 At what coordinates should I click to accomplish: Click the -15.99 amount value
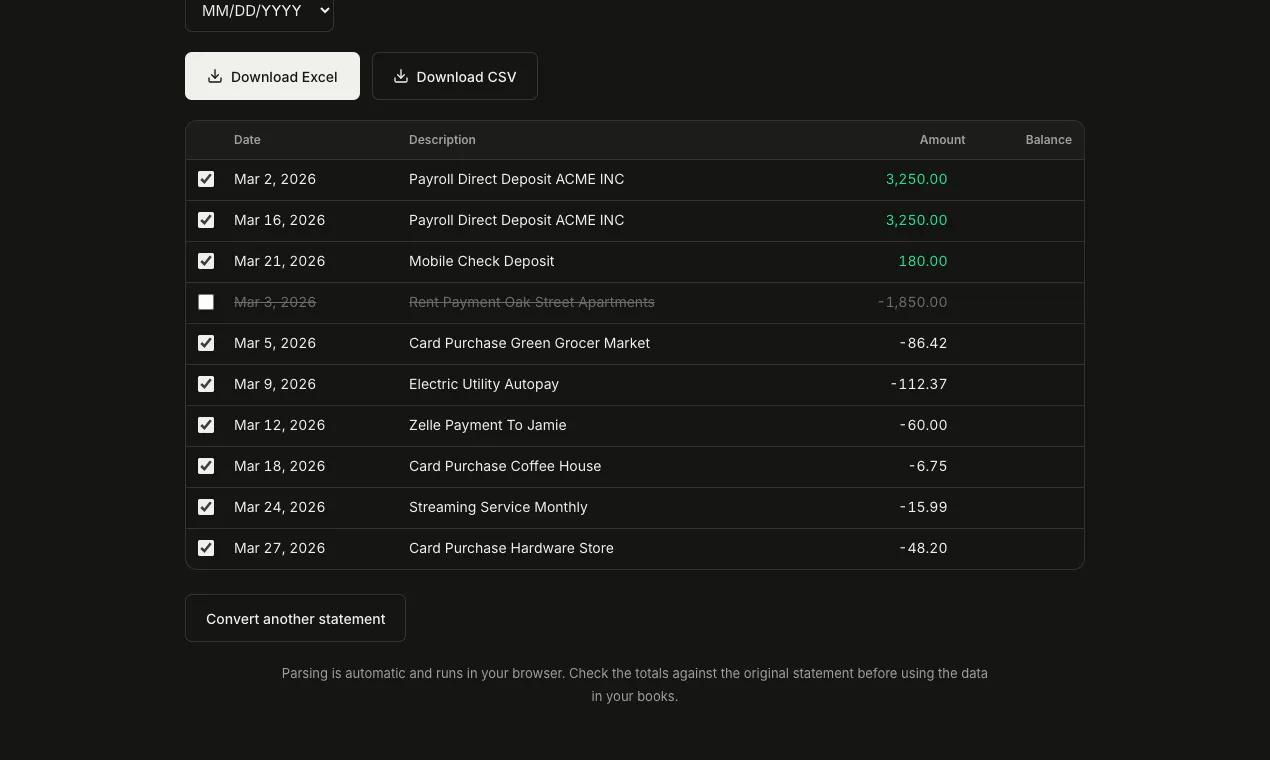pos(923,507)
